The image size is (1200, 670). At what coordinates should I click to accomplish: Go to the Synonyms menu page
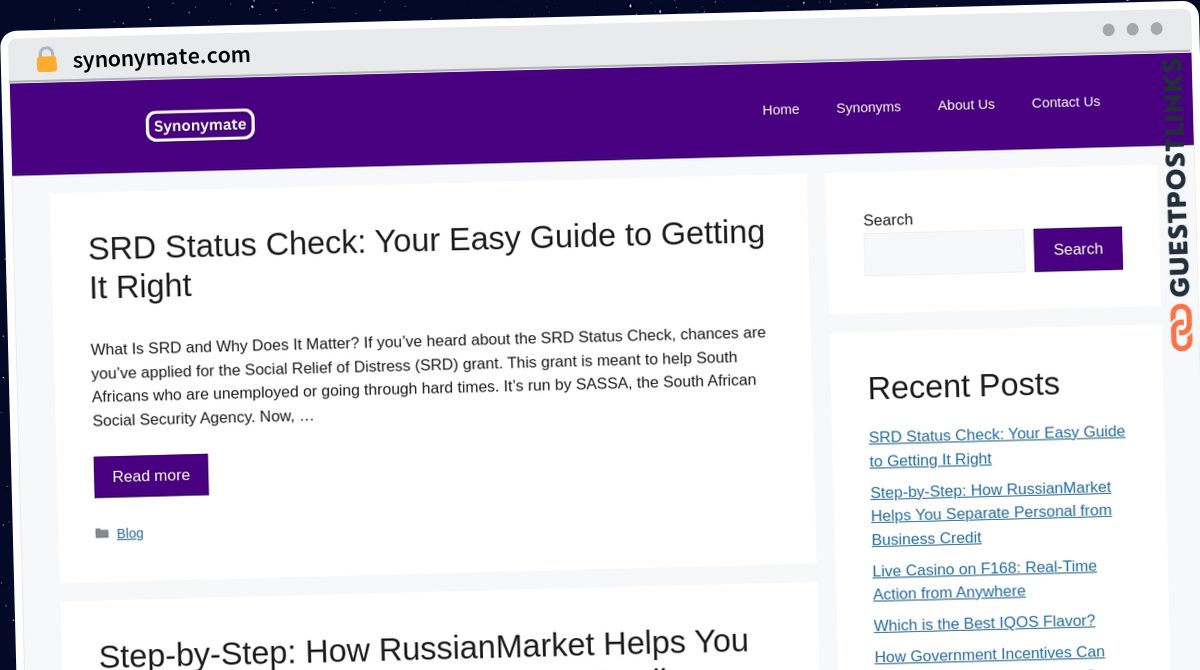click(868, 107)
